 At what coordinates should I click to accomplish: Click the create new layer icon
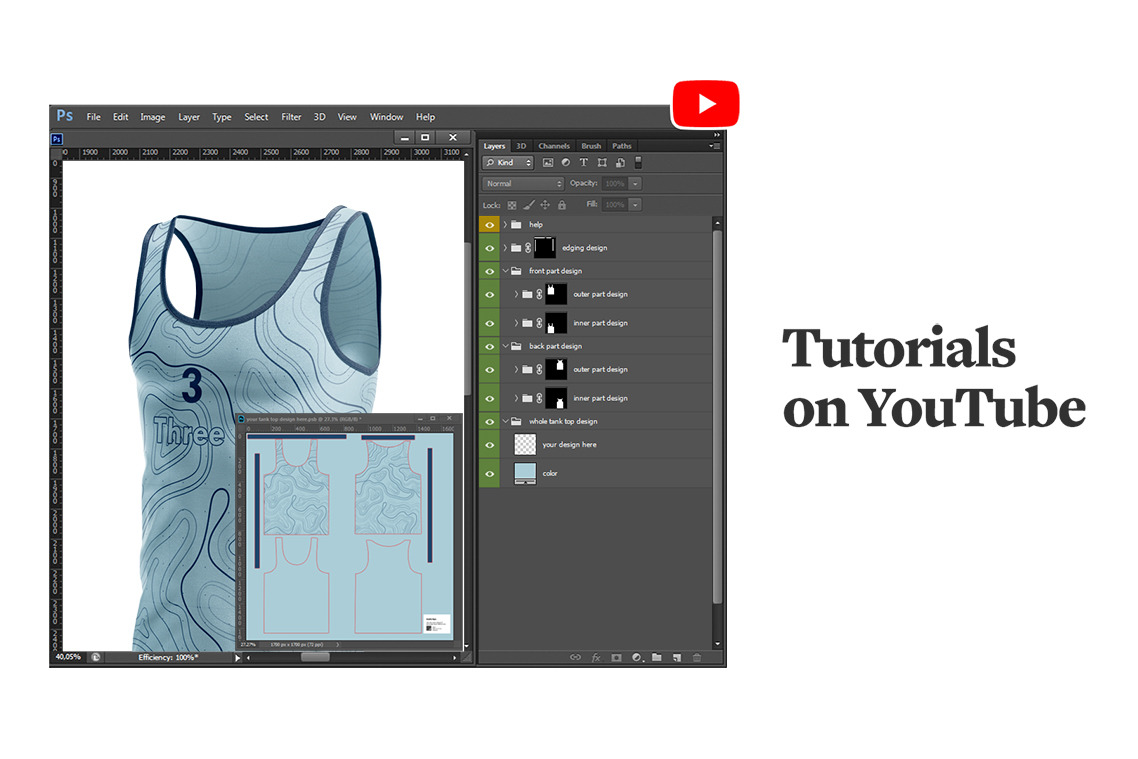click(677, 657)
